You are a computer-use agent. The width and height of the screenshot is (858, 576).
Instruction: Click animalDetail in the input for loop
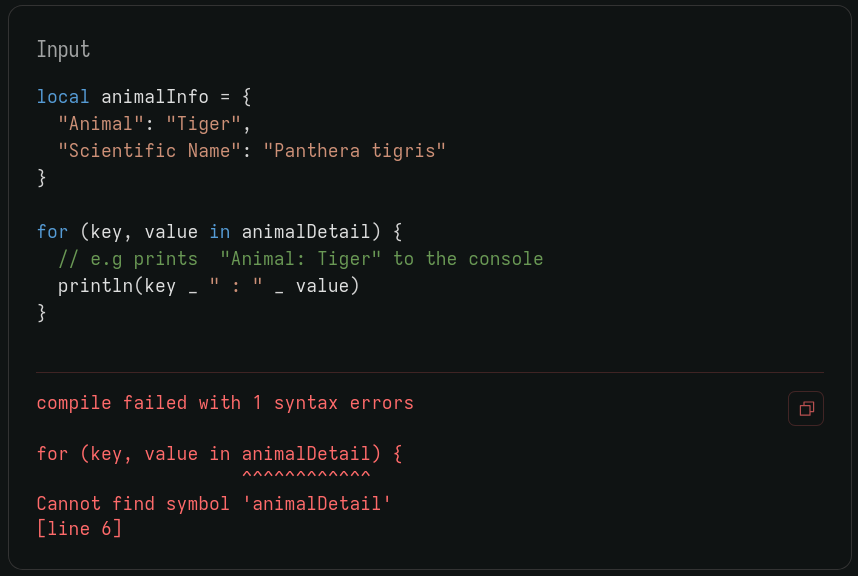click(x=306, y=232)
